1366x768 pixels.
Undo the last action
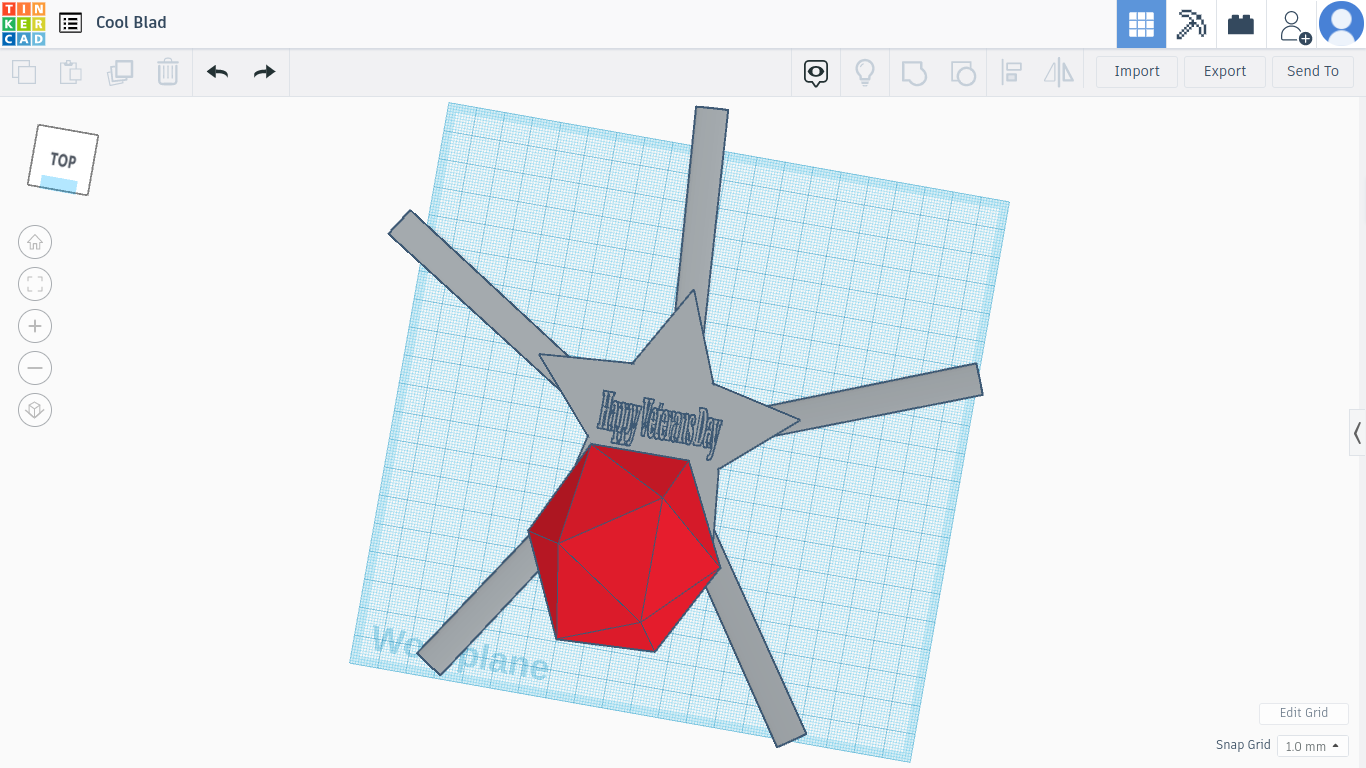click(218, 72)
